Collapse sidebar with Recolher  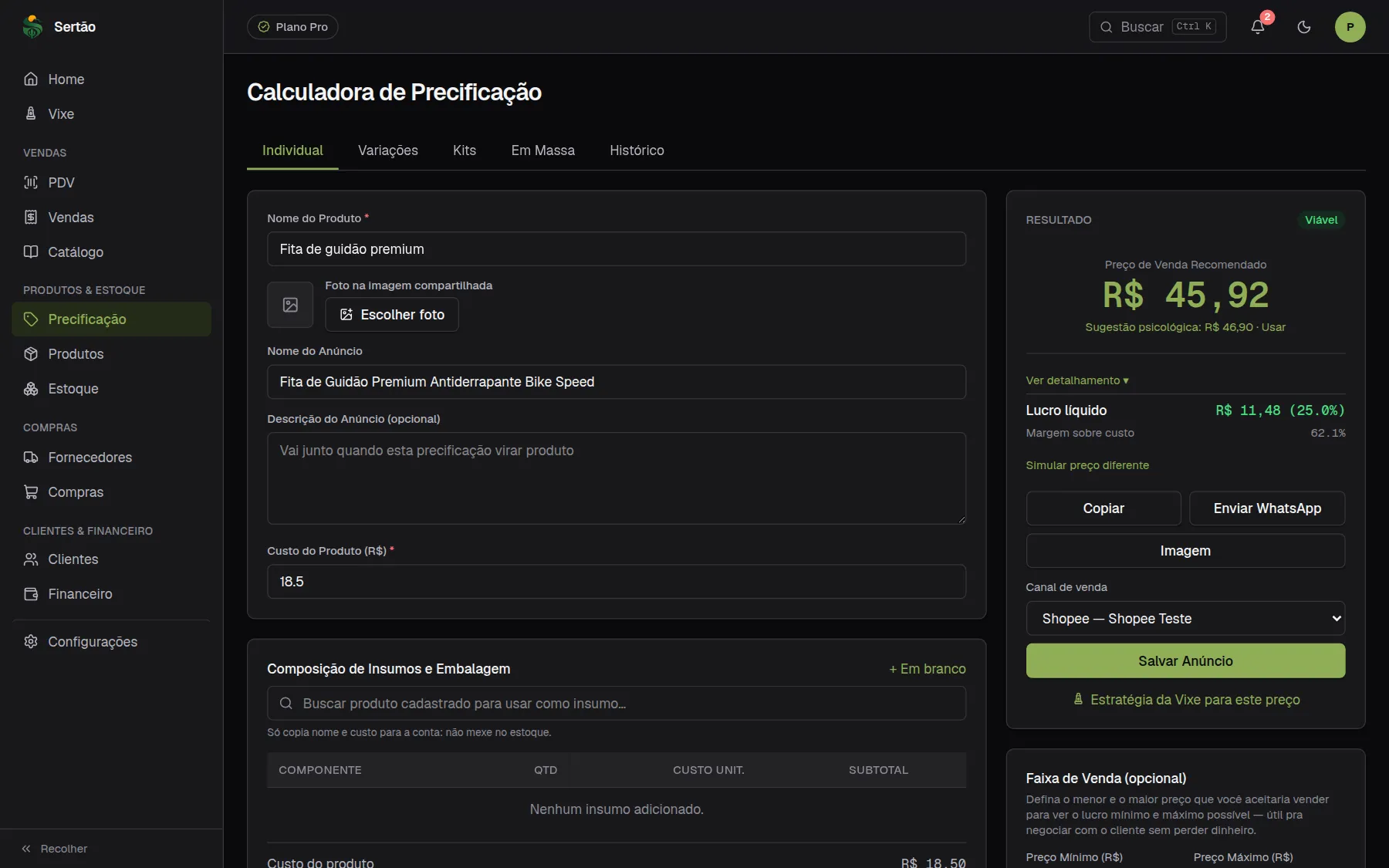(x=55, y=849)
